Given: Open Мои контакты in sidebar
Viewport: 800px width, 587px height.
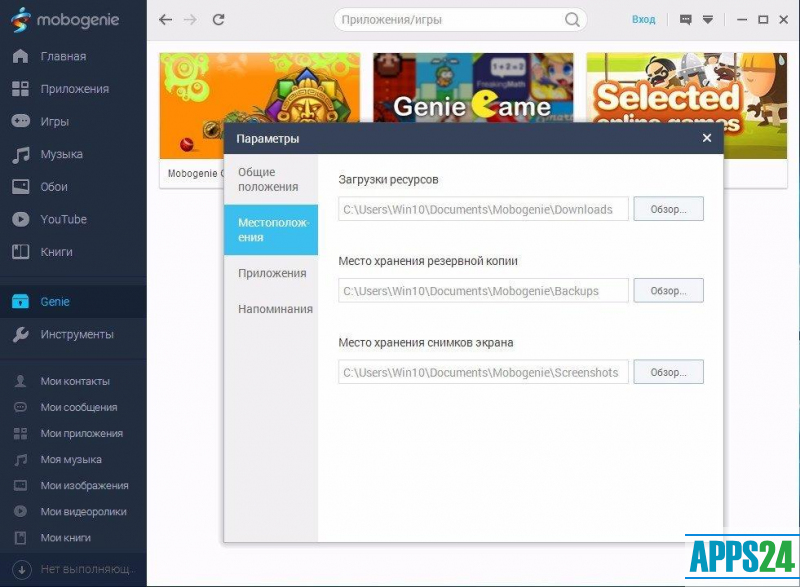Looking at the screenshot, I should (x=73, y=381).
